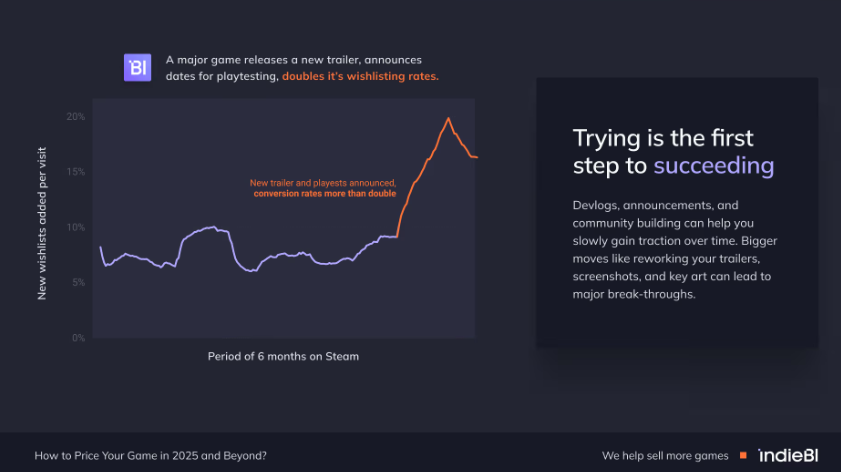Select the 10% y-axis label

(x=76, y=227)
